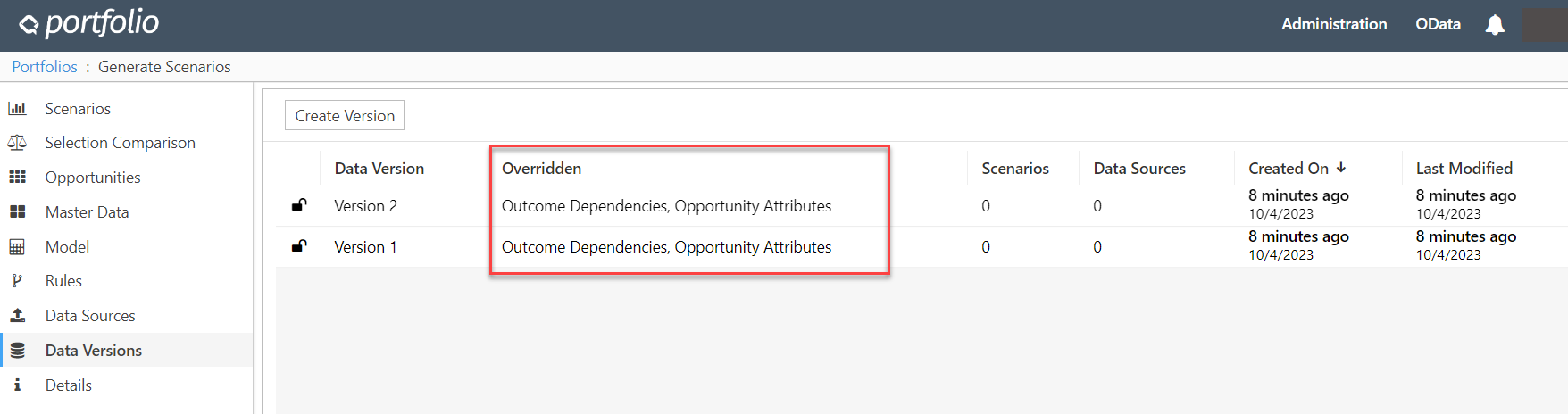The image size is (1568, 414).
Task: Open the OData menu
Action: tap(1438, 24)
